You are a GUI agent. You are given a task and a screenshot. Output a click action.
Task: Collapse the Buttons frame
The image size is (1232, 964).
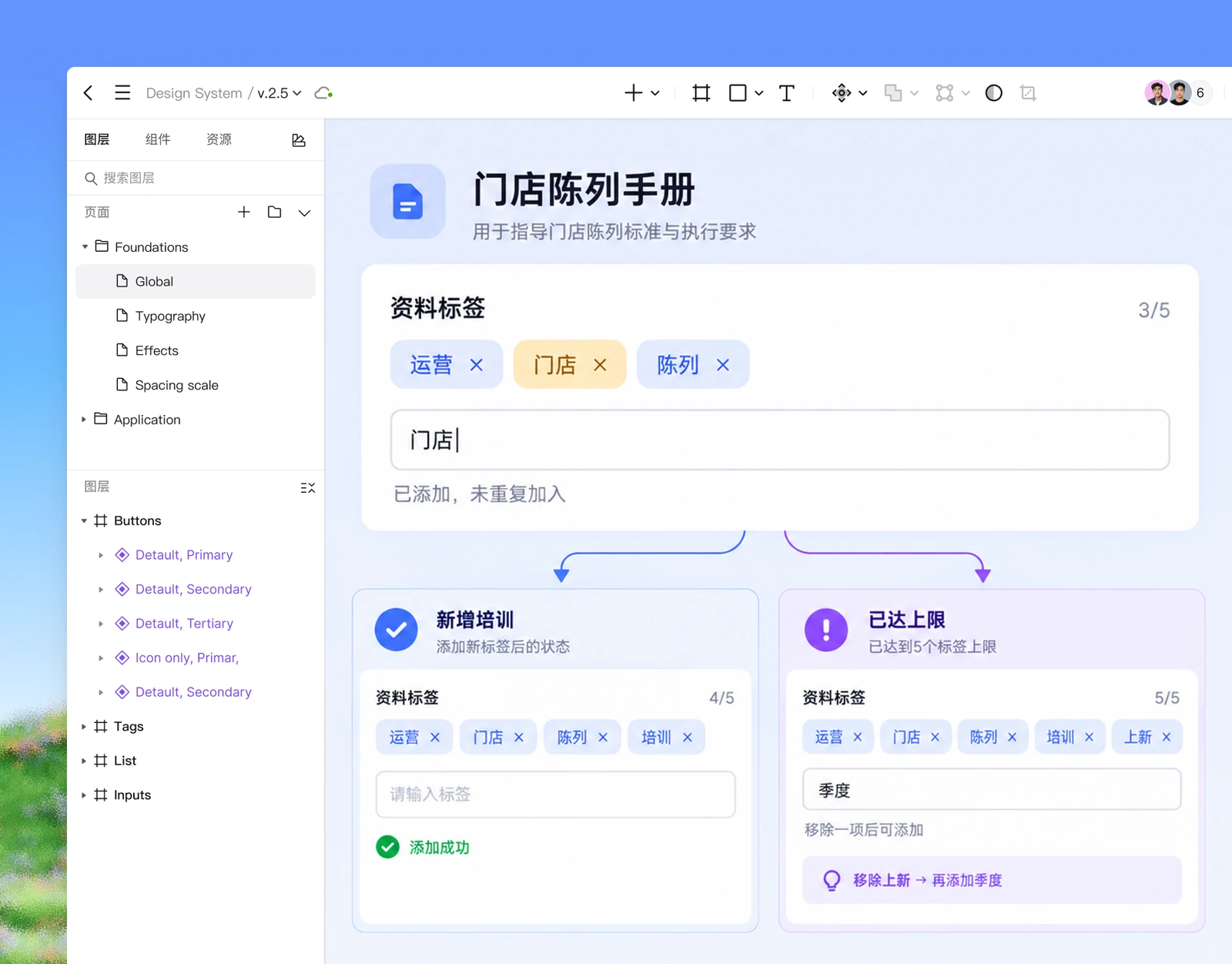click(84, 521)
